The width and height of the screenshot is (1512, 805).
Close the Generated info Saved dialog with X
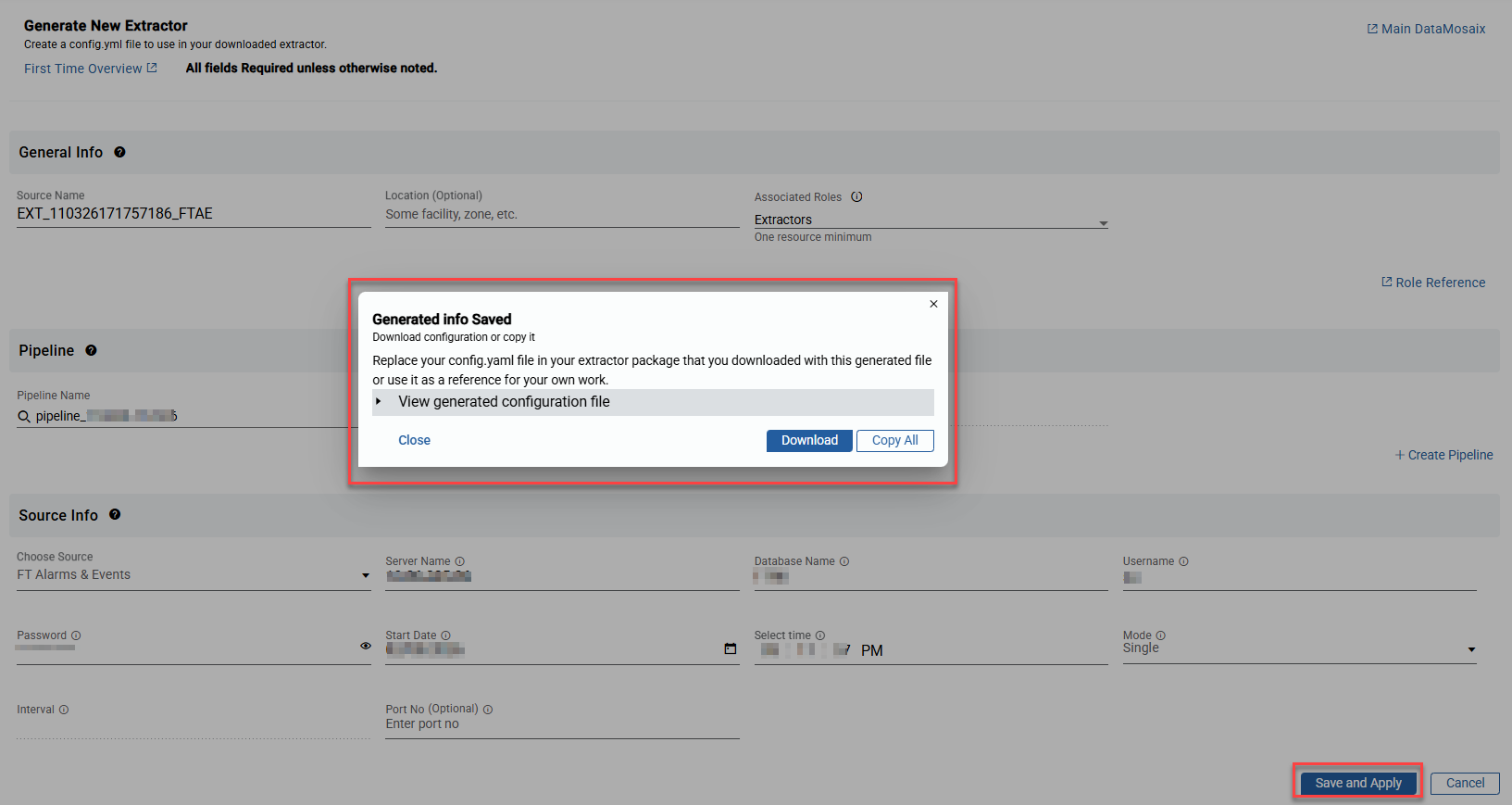933,304
